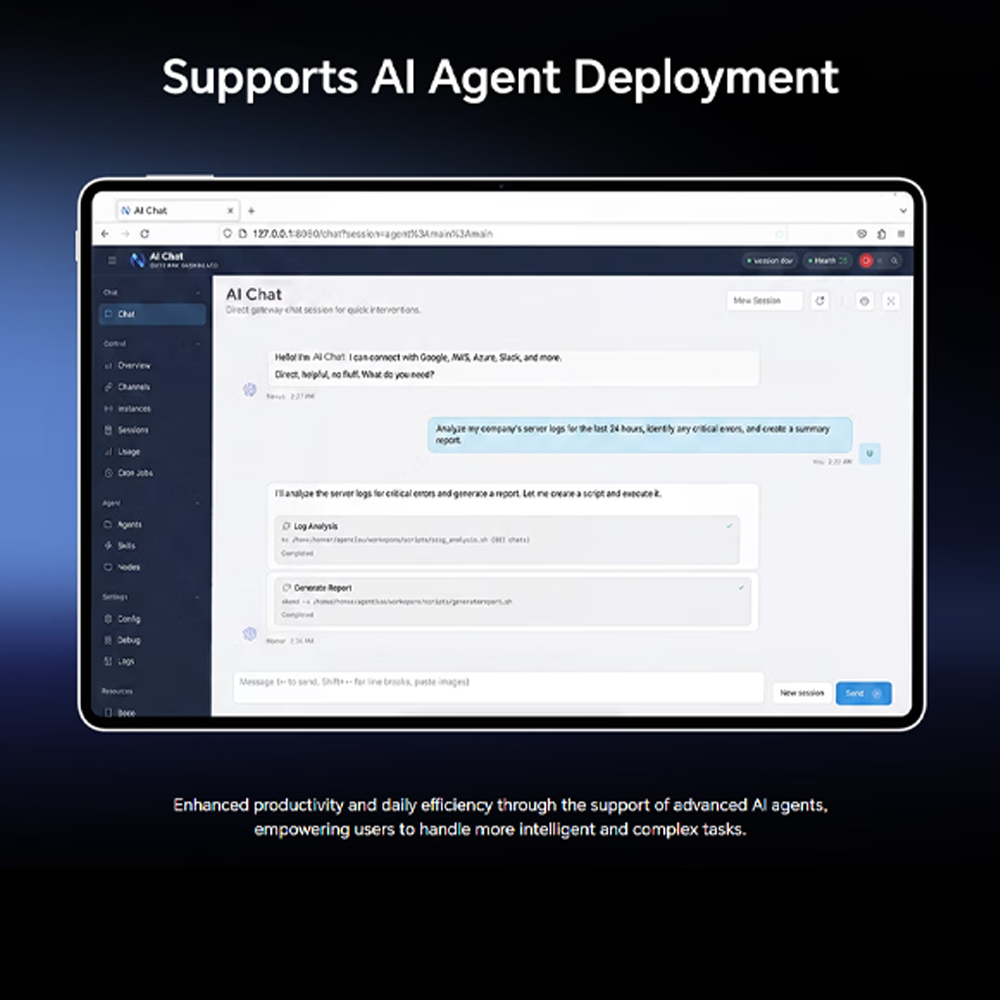The width and height of the screenshot is (1000, 1000).
Task: Click the New session button beside Send
Action: click(x=802, y=693)
